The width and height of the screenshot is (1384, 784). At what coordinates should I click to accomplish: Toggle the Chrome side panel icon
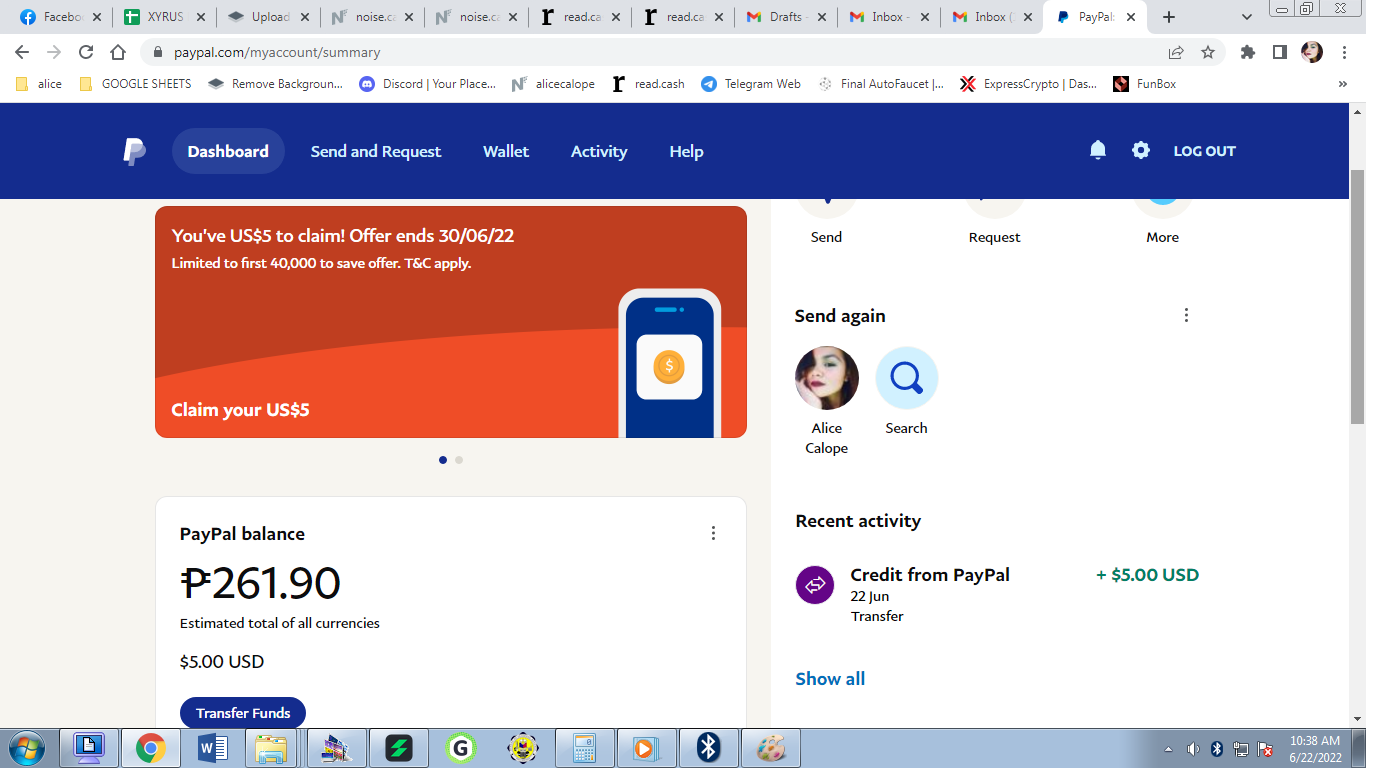(1280, 52)
